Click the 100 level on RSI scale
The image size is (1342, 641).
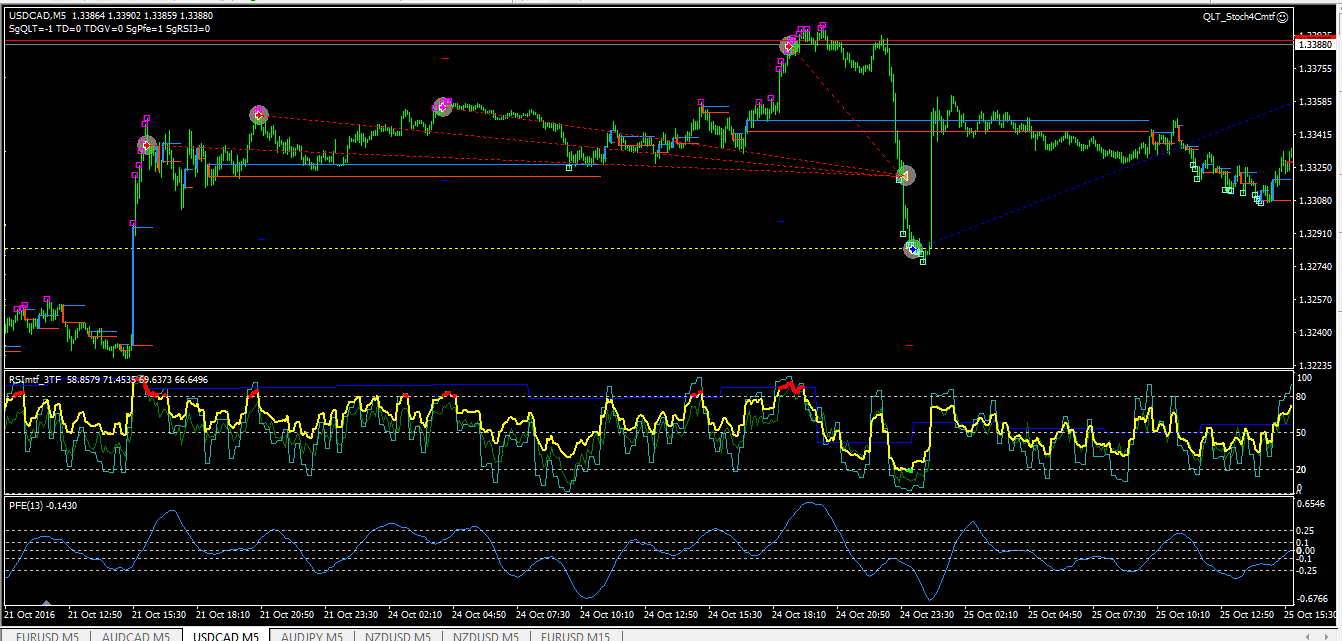(1305, 379)
